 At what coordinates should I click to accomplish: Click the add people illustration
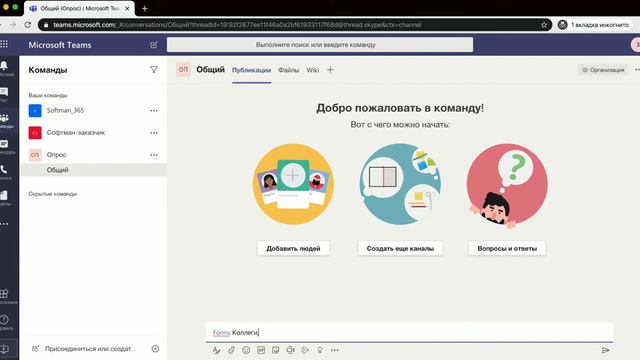[x=293, y=184]
